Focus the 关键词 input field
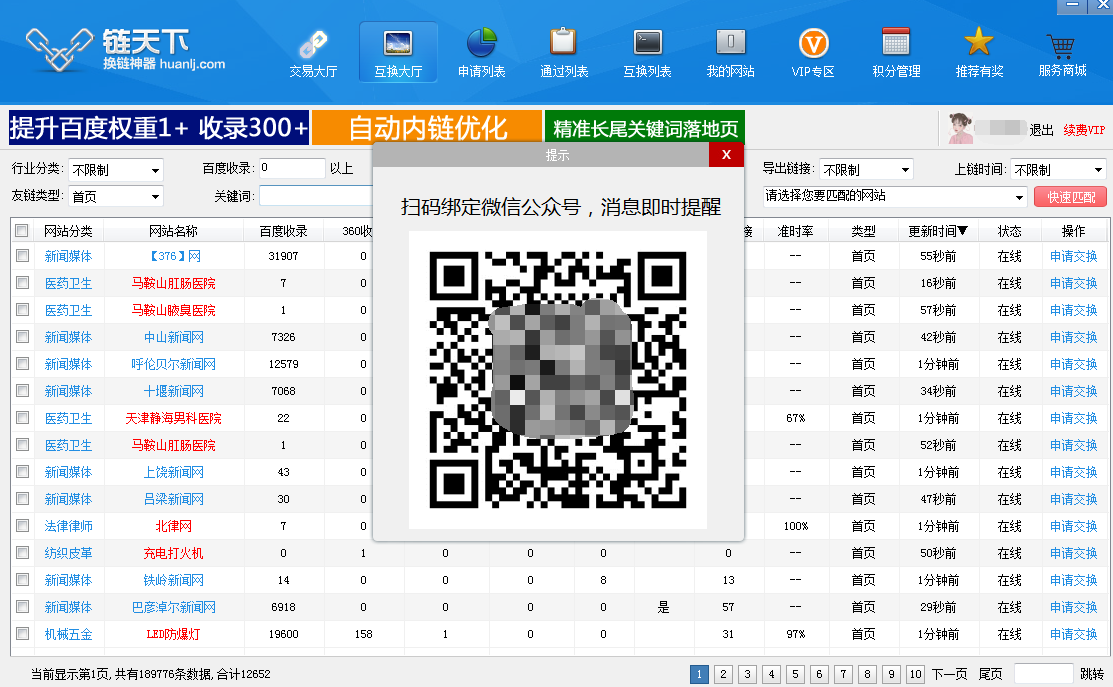This screenshot has width=1113, height=687. pos(316,195)
